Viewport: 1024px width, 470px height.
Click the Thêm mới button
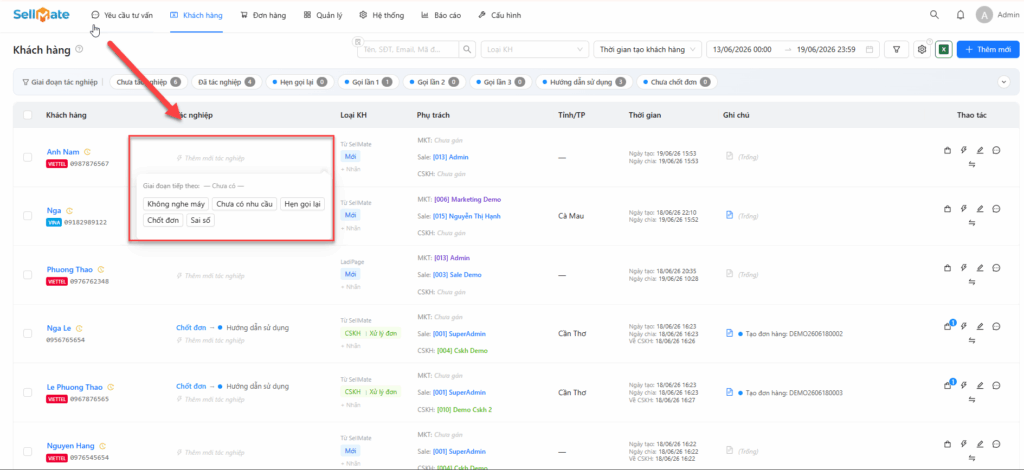[988, 49]
